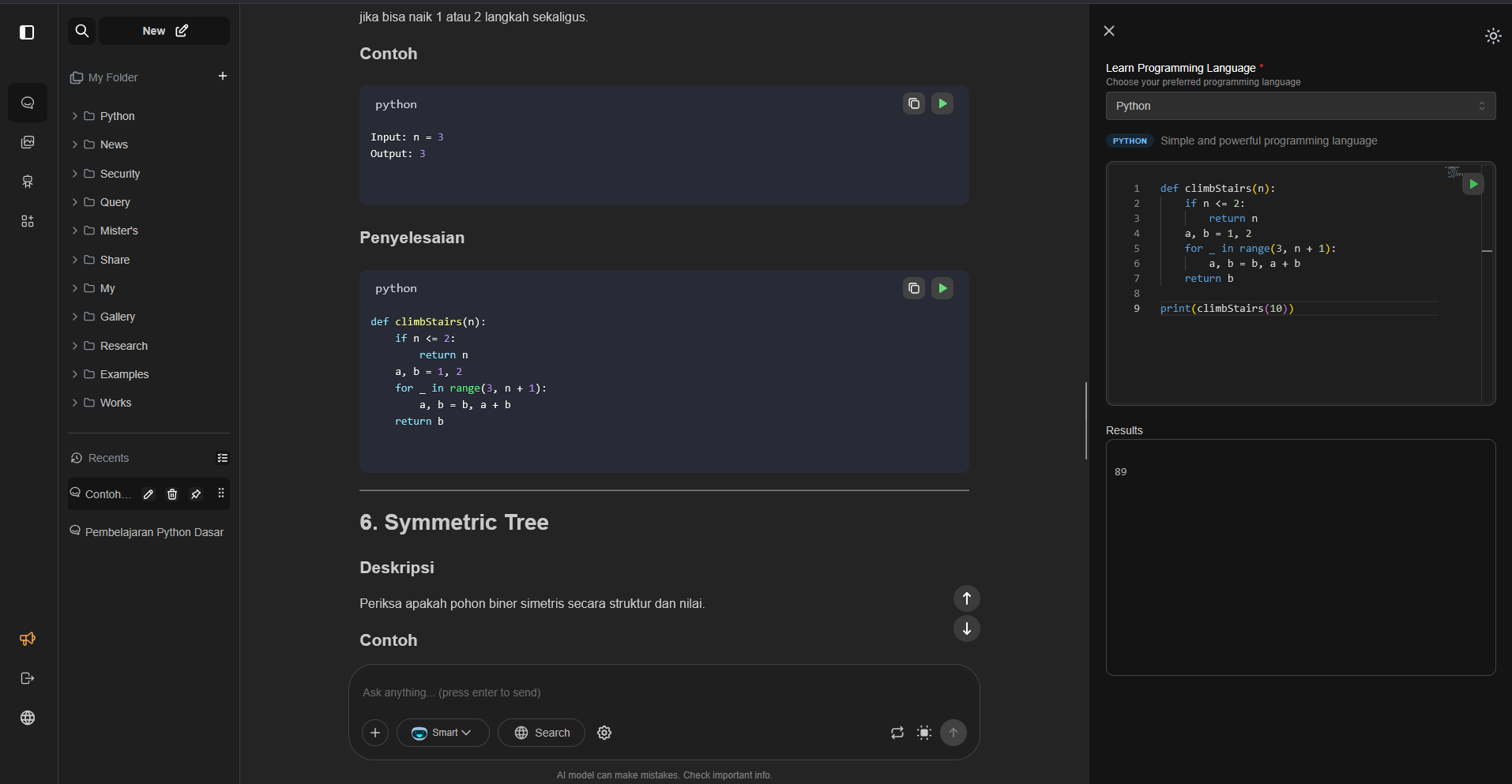
Task: Toggle the light/dark theme sun icon
Action: [x=1492, y=36]
